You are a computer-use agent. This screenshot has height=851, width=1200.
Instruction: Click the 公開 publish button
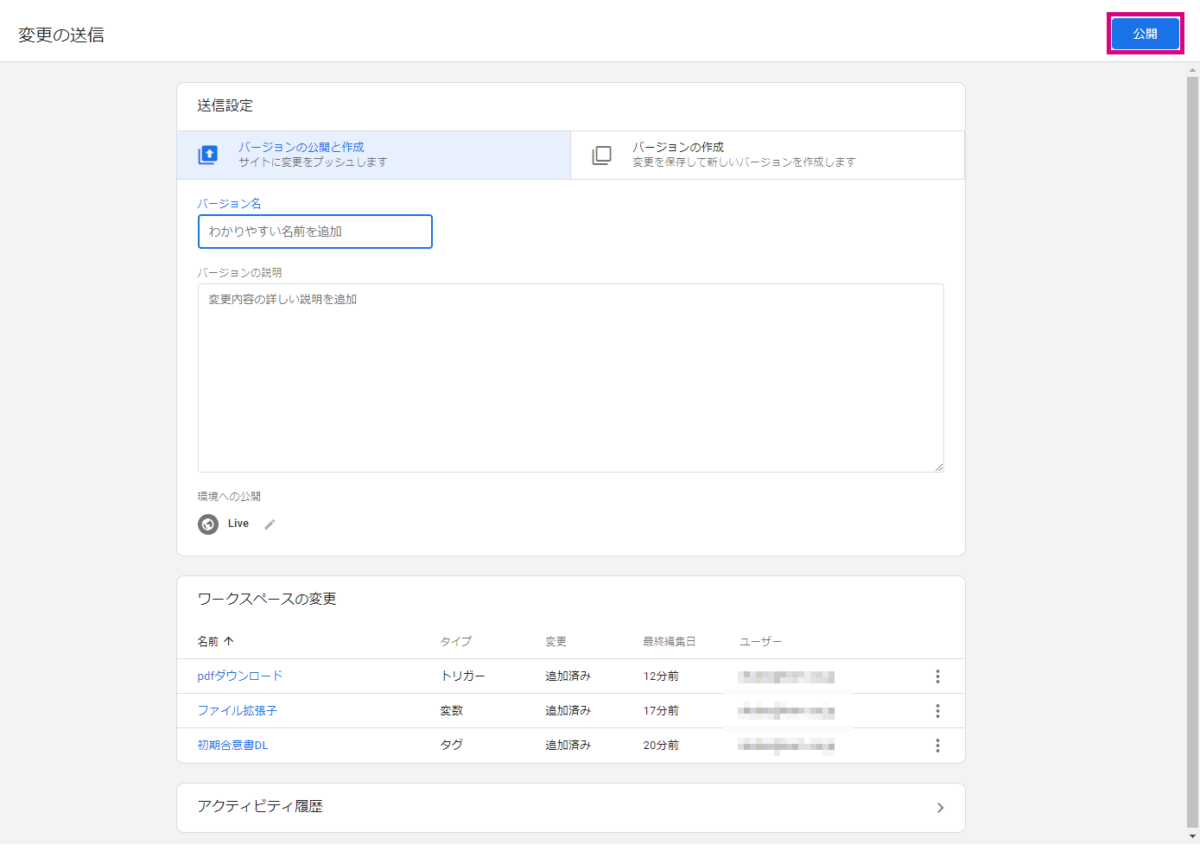click(x=1145, y=34)
